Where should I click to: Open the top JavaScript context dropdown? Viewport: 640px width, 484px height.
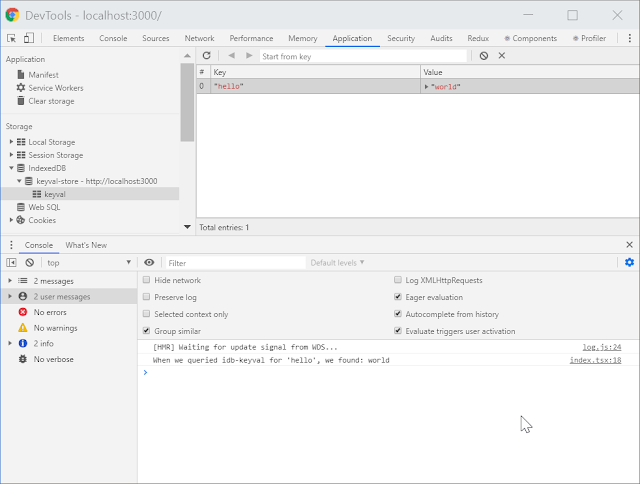click(x=88, y=263)
